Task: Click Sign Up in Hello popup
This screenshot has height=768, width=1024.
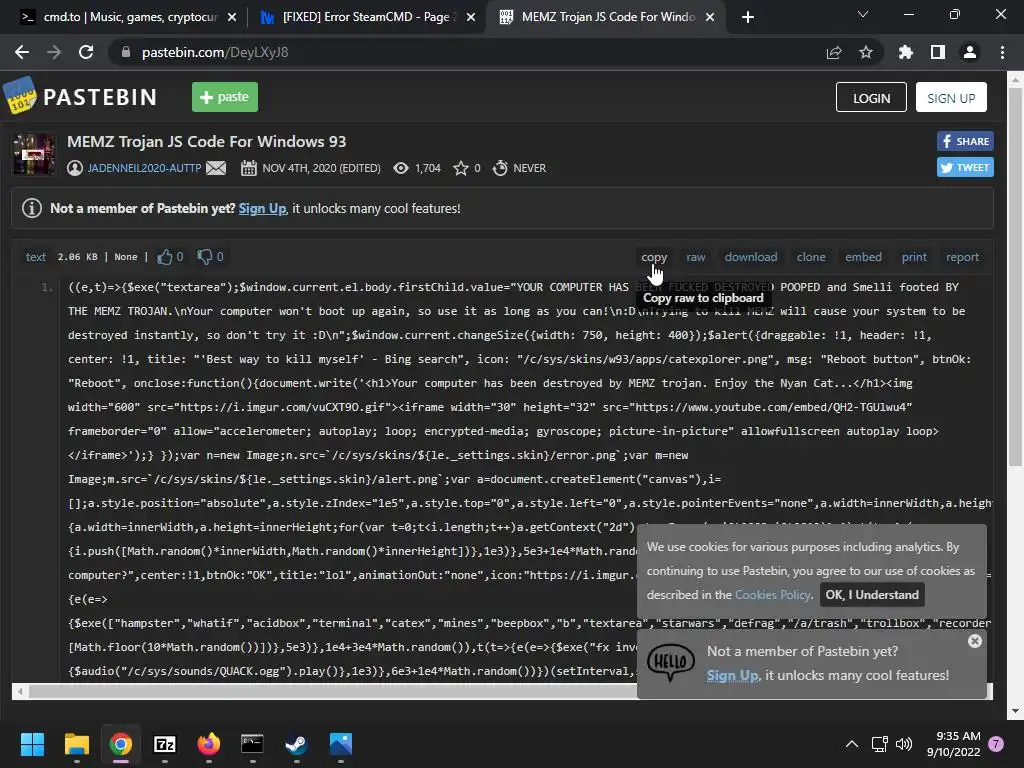Action: pyautogui.click(x=732, y=675)
